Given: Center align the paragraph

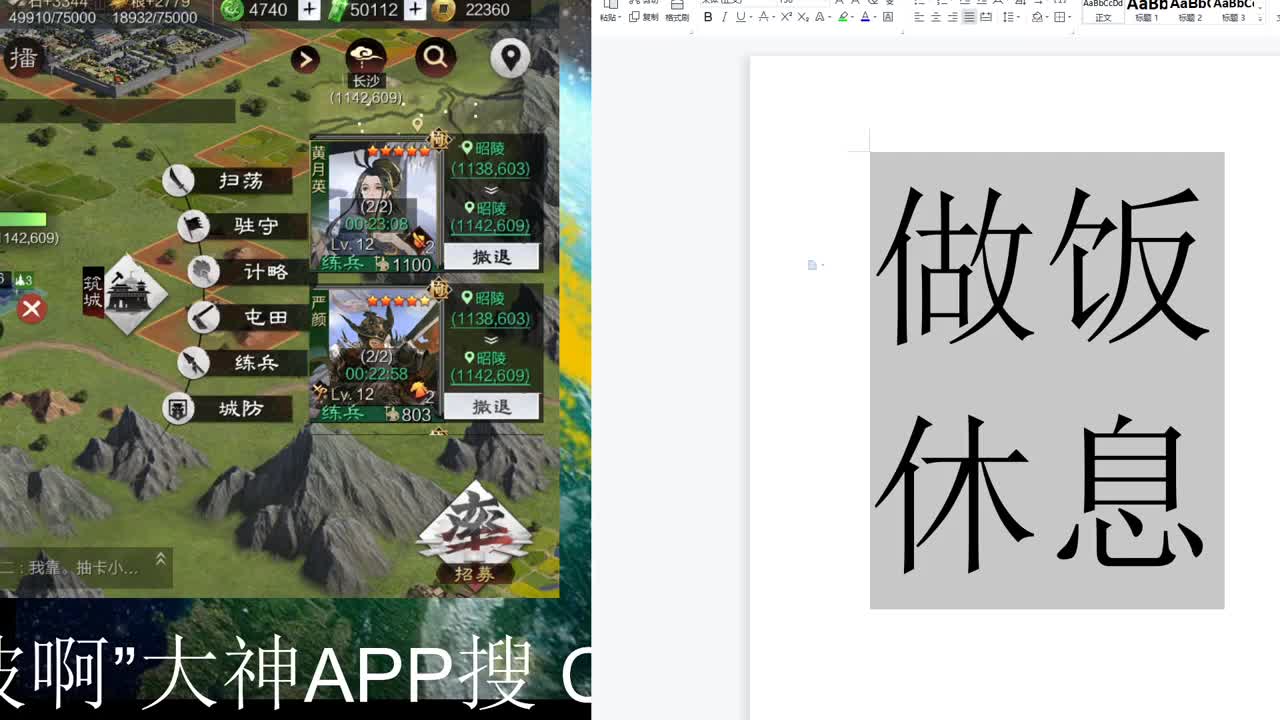Looking at the screenshot, I should coord(935,17).
